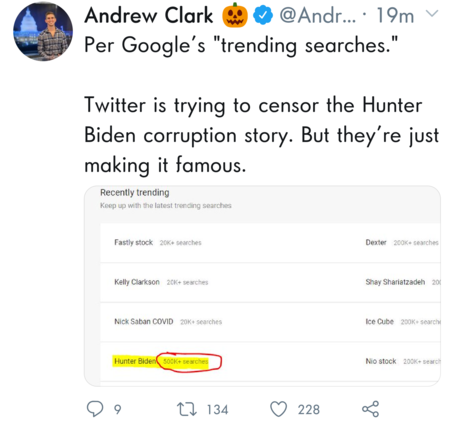This screenshot has height=428, width=450.
Task: Click the pumpkin emoji beside name
Action: point(235,15)
